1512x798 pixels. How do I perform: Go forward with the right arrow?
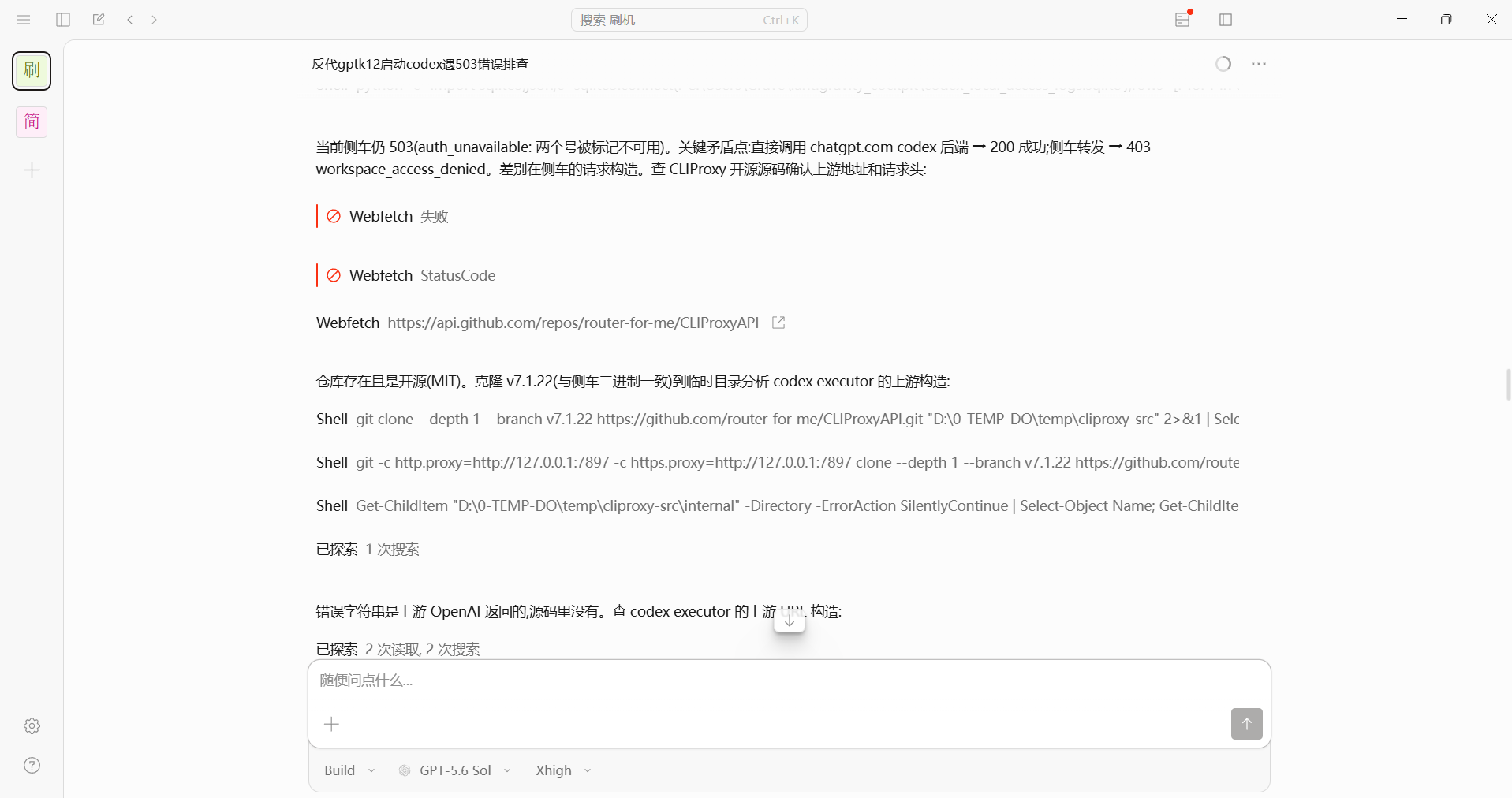(x=155, y=20)
